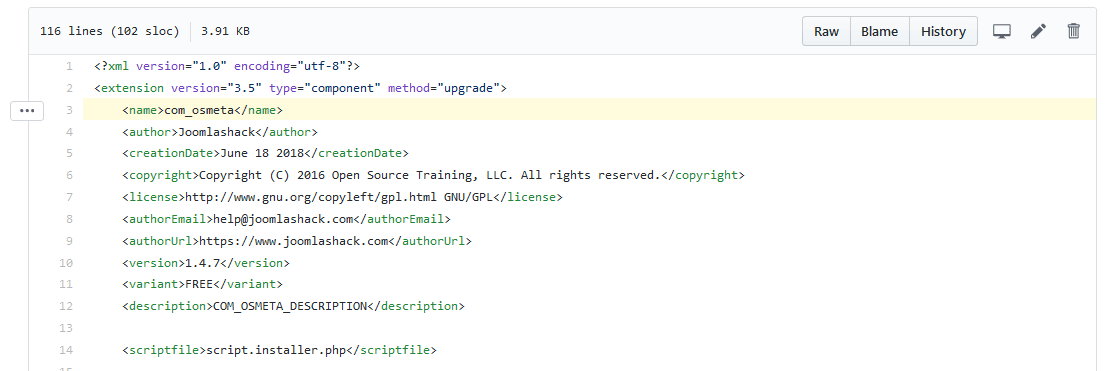1117x371 pixels.
Task: Select line number 5
Action: [69, 154]
